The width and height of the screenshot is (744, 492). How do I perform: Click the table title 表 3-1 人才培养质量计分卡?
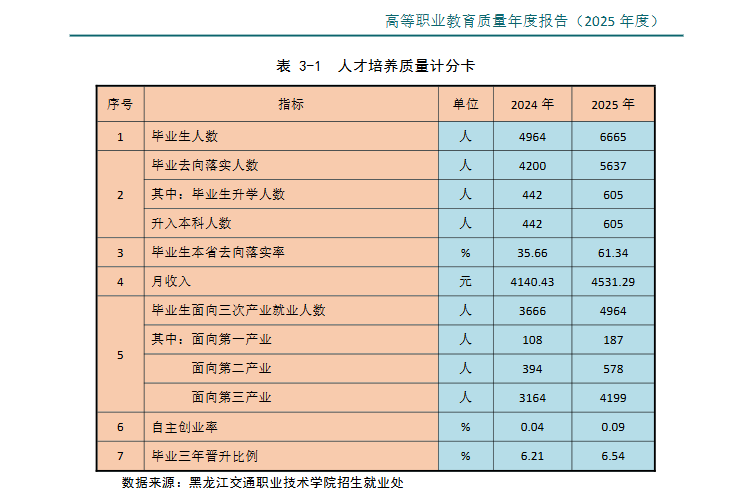pyautogui.click(x=375, y=66)
